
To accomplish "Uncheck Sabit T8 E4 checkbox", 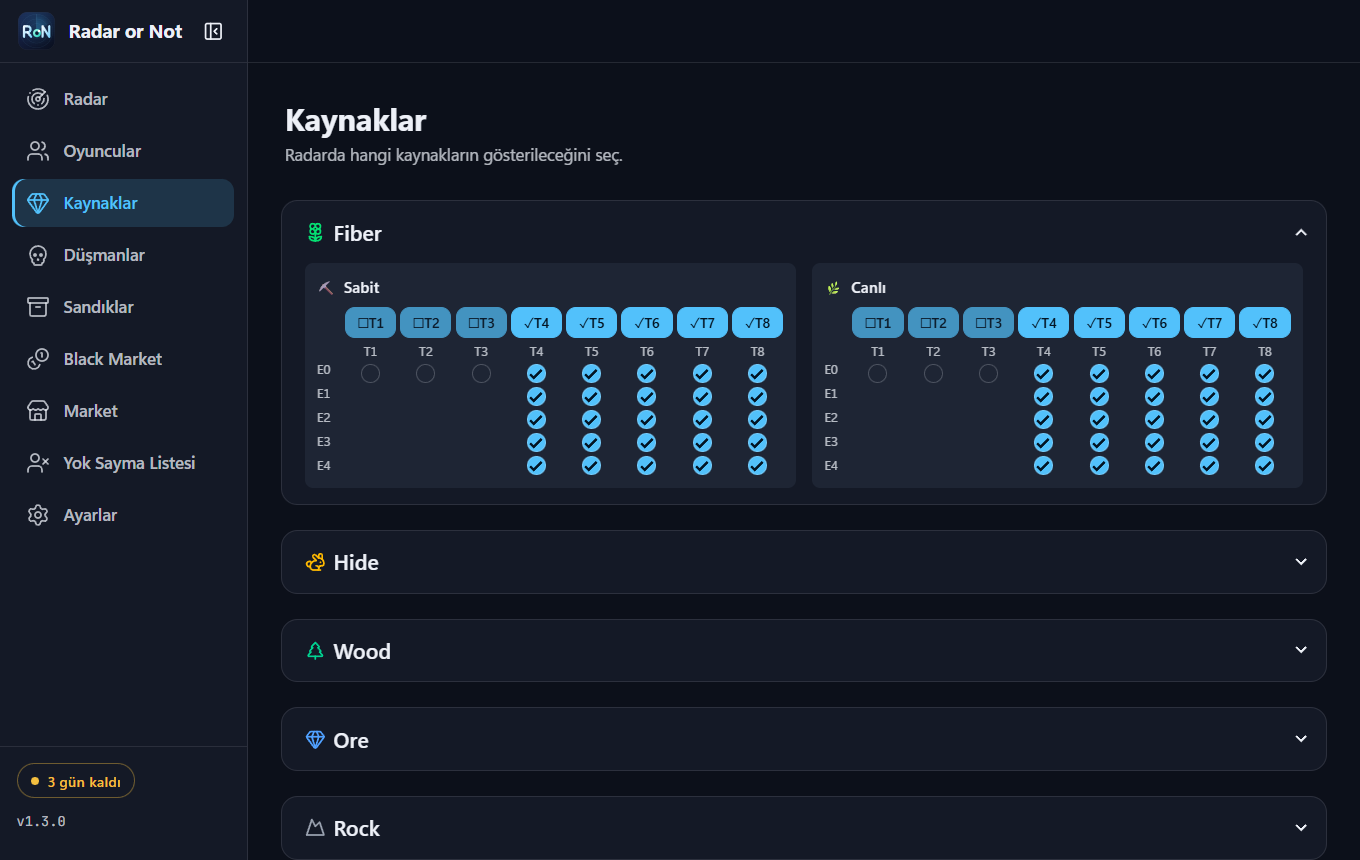I will point(757,465).
